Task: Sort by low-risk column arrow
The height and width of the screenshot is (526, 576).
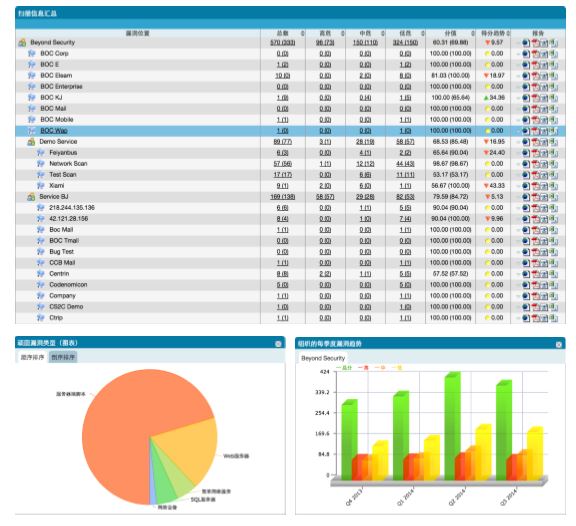Action: click(422, 33)
